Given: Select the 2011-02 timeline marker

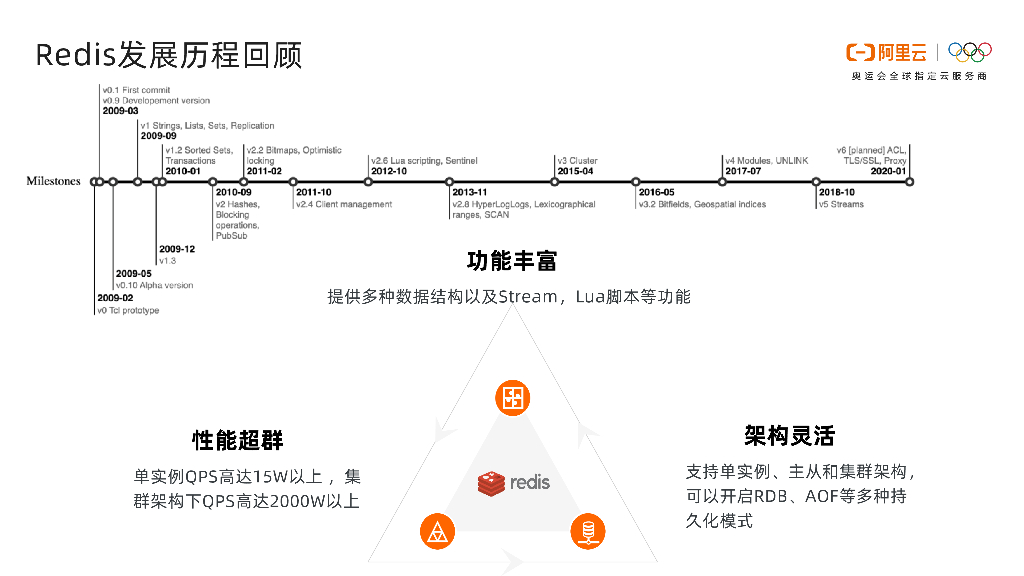Looking at the screenshot, I should tap(244, 182).
